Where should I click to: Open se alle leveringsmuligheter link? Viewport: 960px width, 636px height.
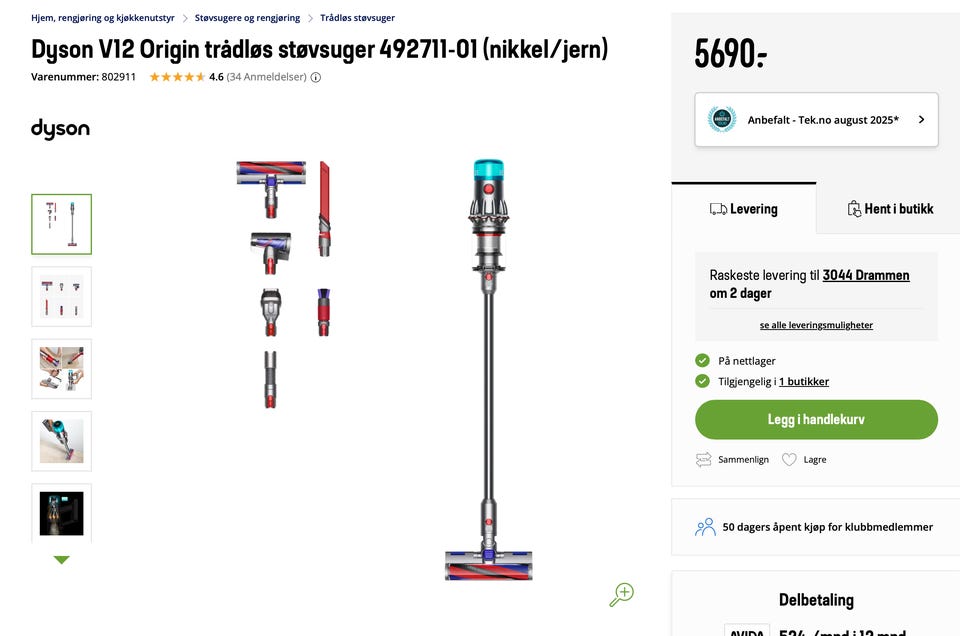816,325
